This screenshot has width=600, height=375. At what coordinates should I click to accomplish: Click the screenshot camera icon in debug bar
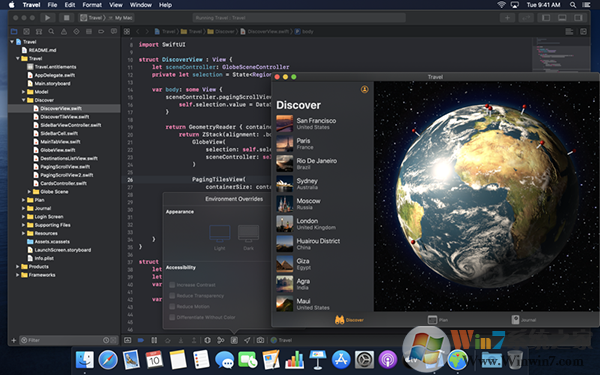pyautogui.click(x=260, y=340)
